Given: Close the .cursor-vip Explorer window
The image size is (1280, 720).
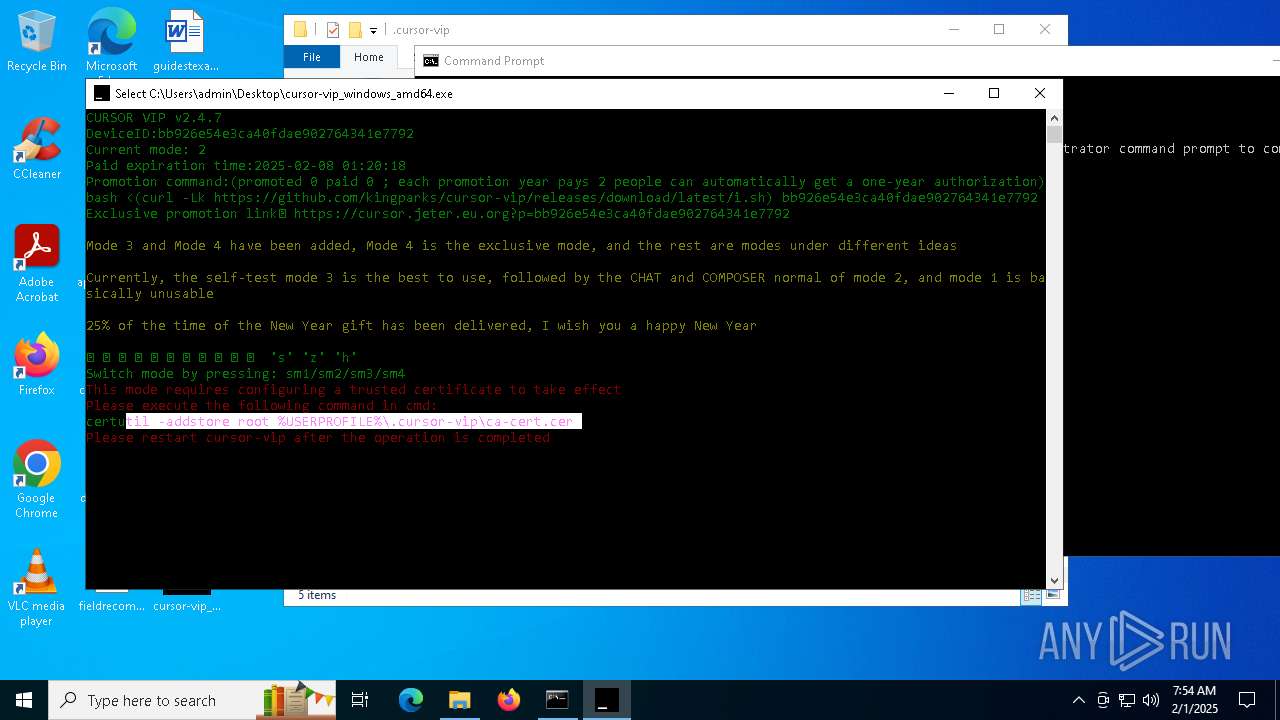Looking at the screenshot, I should 1045,29.
